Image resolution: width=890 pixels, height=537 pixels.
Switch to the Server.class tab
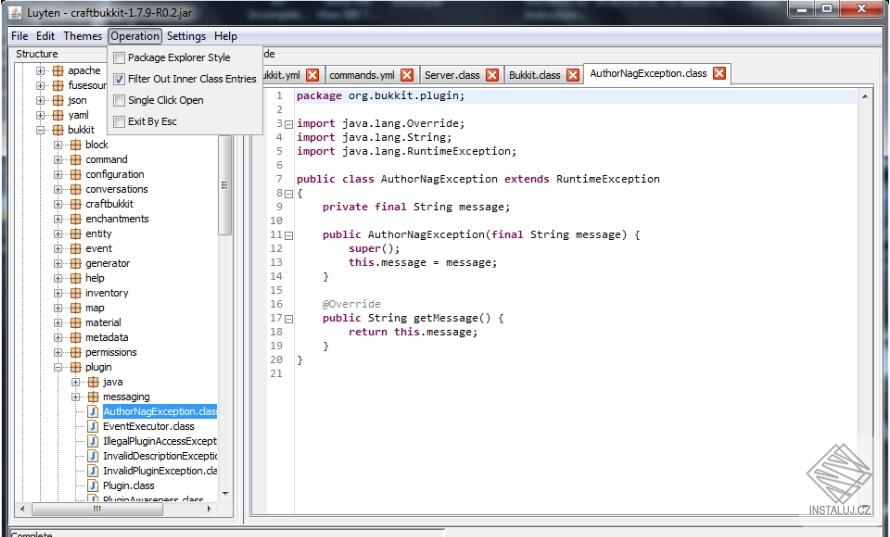[454, 75]
